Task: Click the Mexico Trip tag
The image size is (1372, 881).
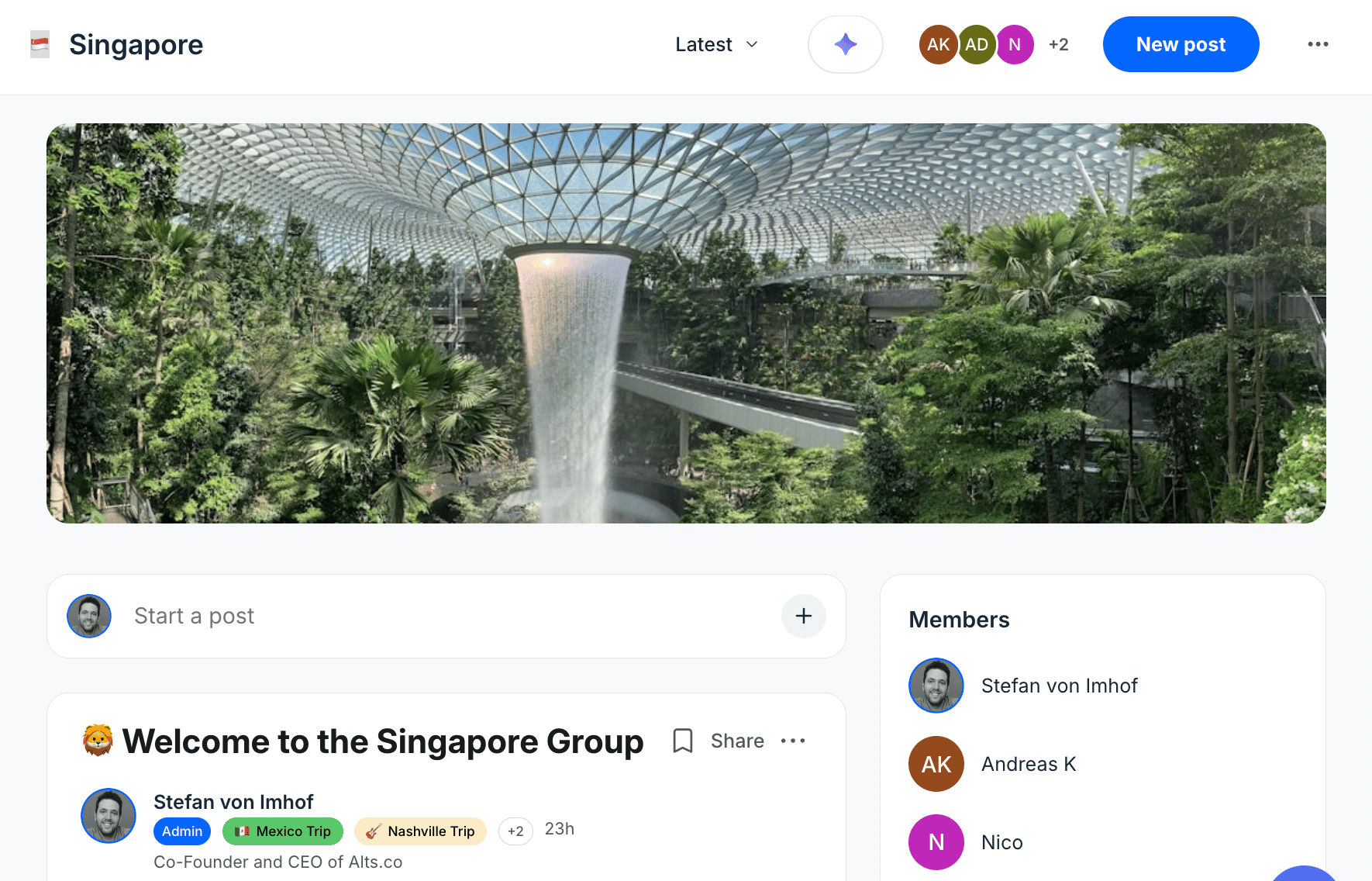Action: click(283, 831)
